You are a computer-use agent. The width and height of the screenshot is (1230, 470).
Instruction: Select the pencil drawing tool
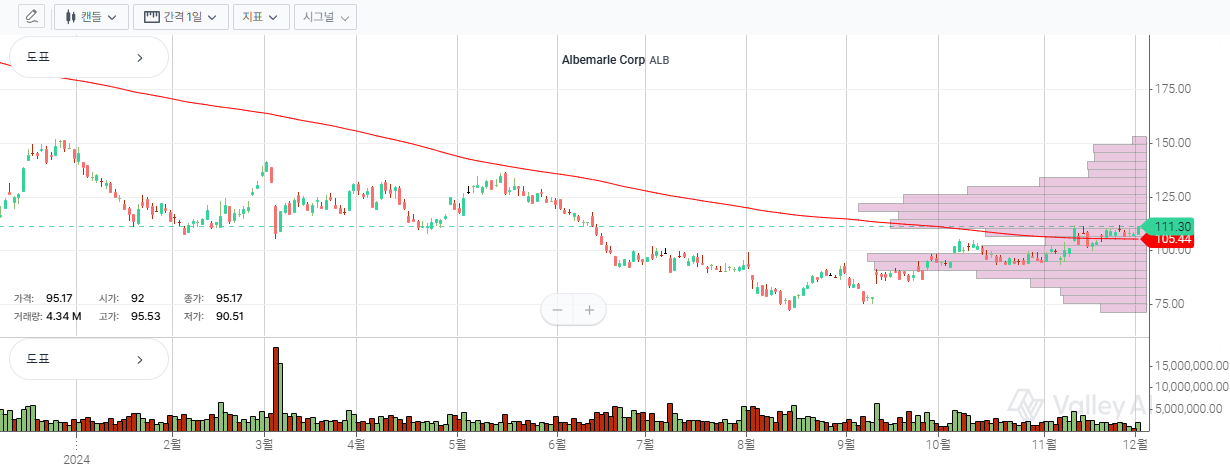pyautogui.click(x=31, y=17)
